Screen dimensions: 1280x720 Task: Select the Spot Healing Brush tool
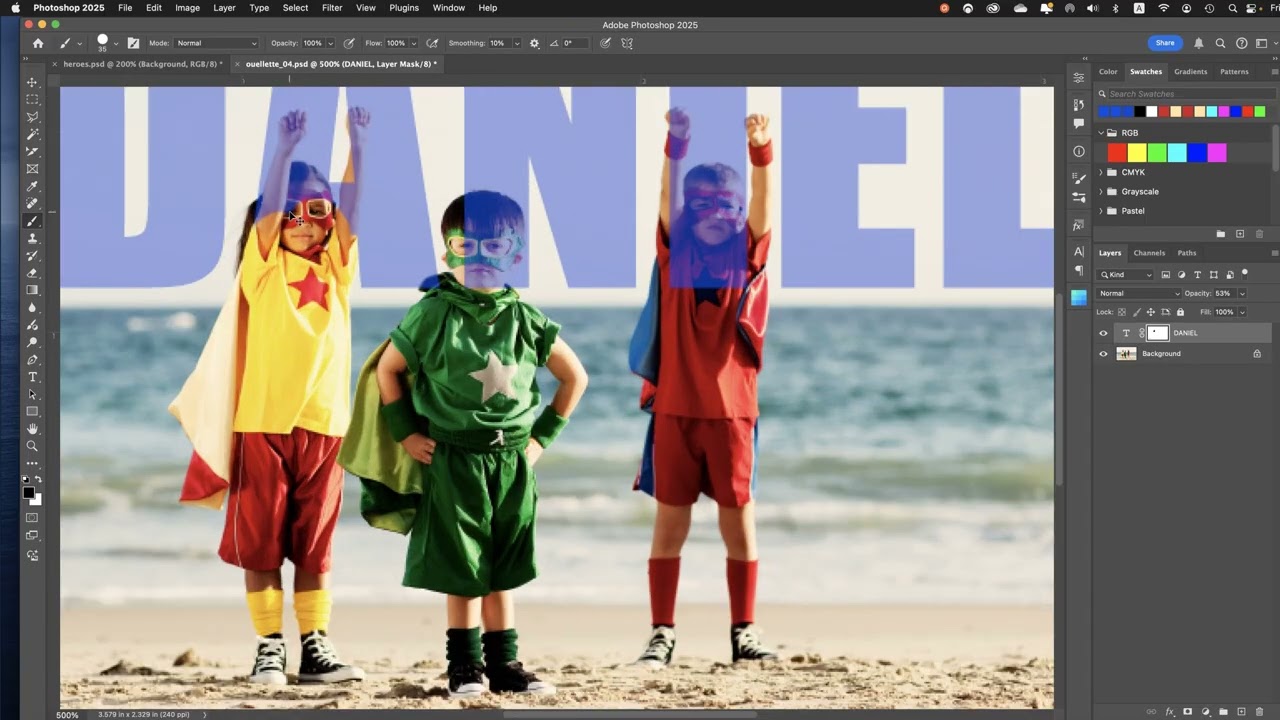tap(32, 203)
